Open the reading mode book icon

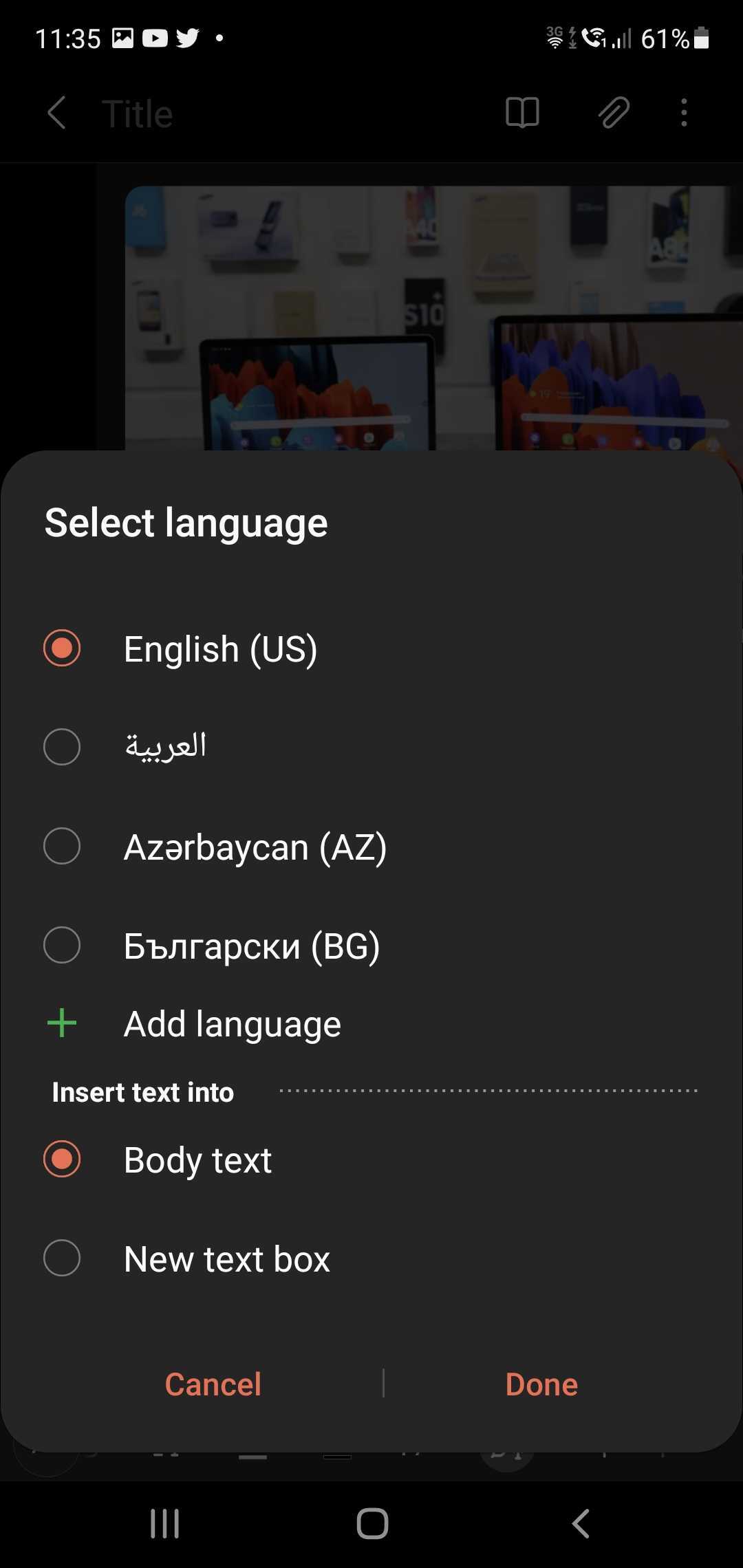[x=522, y=113]
